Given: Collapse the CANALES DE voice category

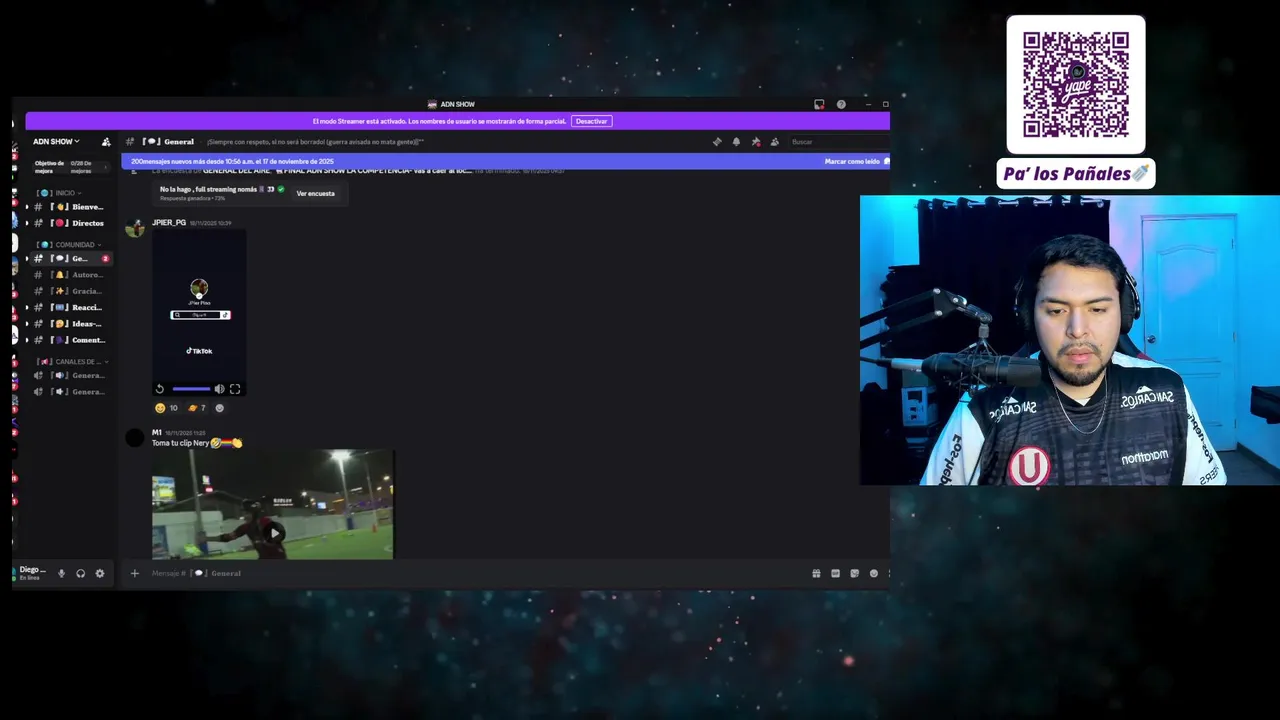Looking at the screenshot, I should point(72,362).
